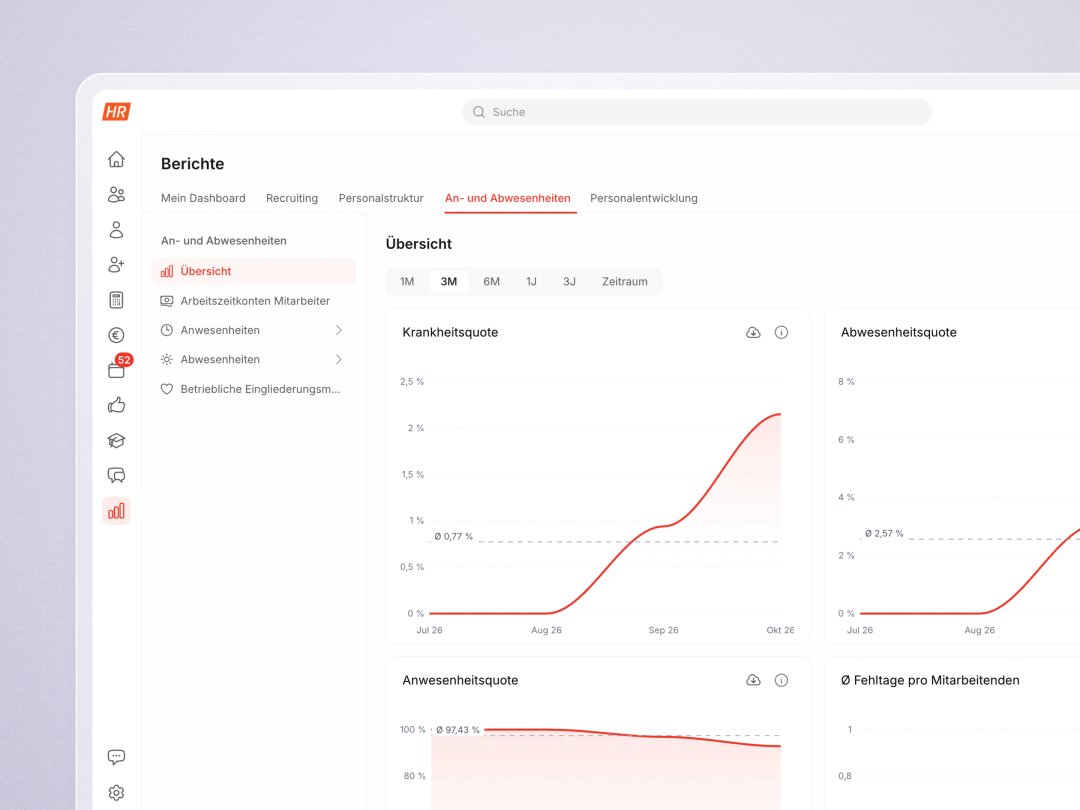Select the 3J time range

pyautogui.click(x=569, y=282)
